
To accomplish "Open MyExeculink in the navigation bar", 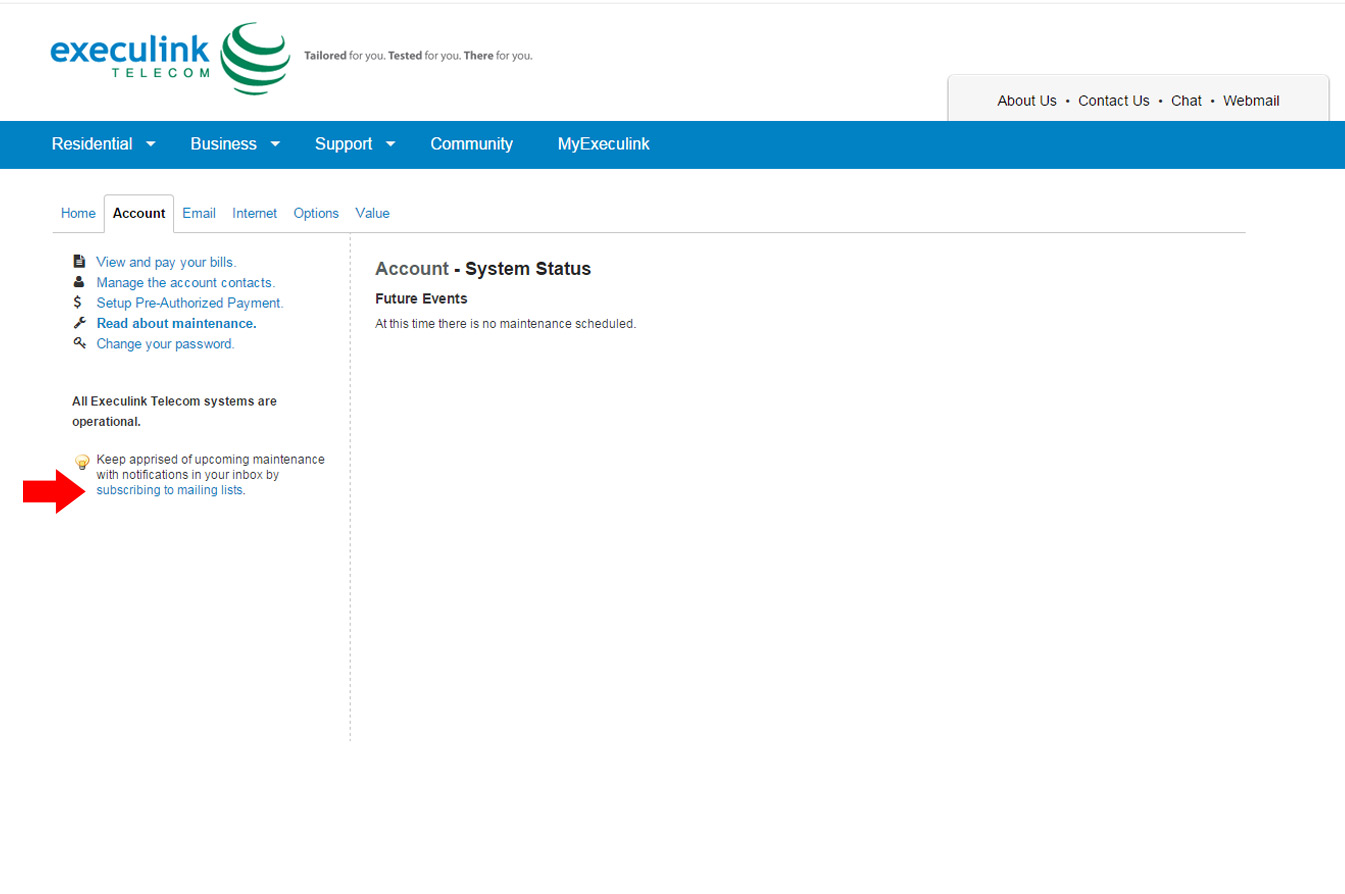I will pos(603,144).
